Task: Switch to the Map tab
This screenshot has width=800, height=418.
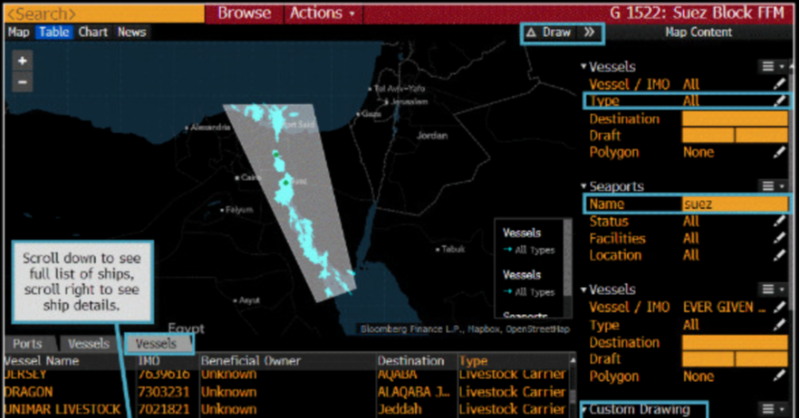Action: pos(19,32)
